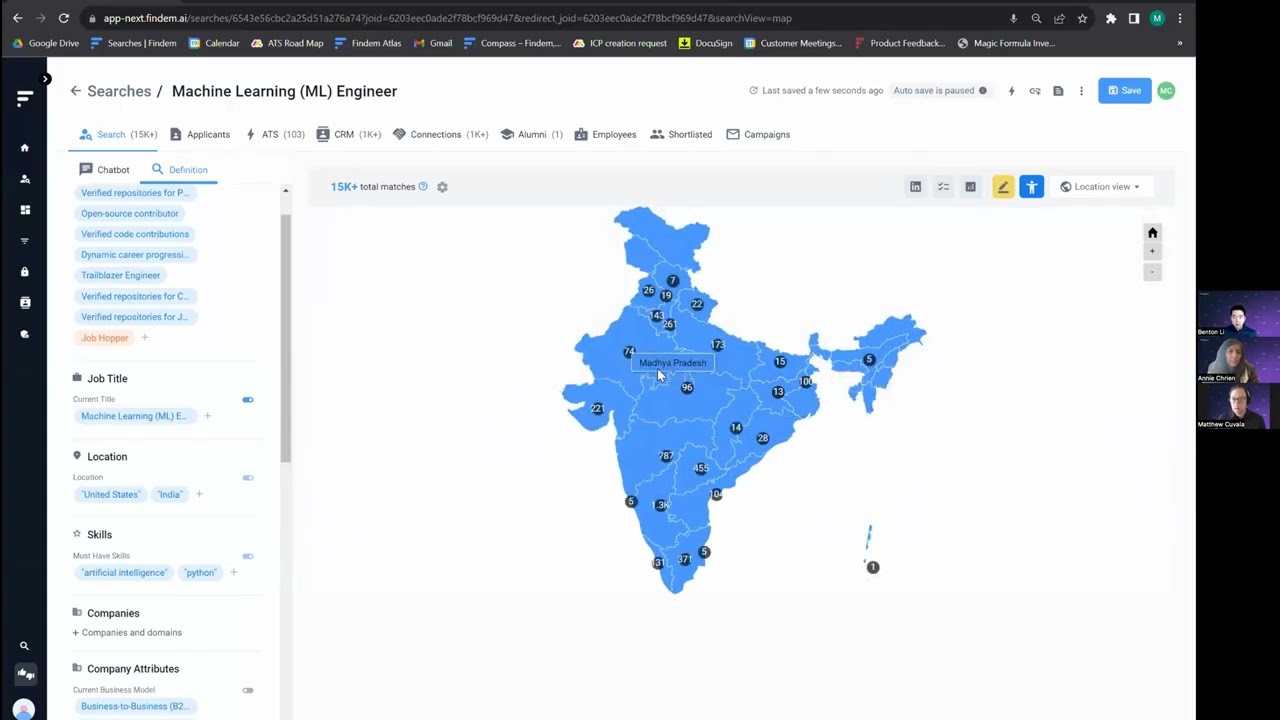Toggle the Current Title filter switch

pos(248,400)
